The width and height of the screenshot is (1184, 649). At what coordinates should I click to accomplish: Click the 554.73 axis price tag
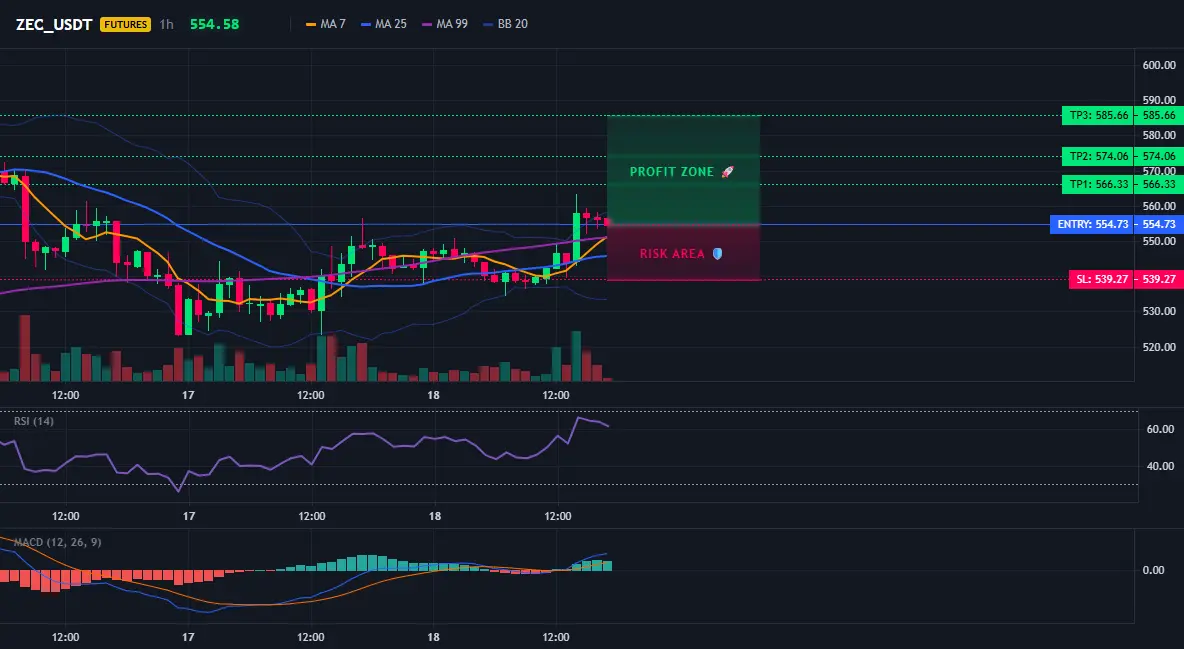pos(1159,224)
